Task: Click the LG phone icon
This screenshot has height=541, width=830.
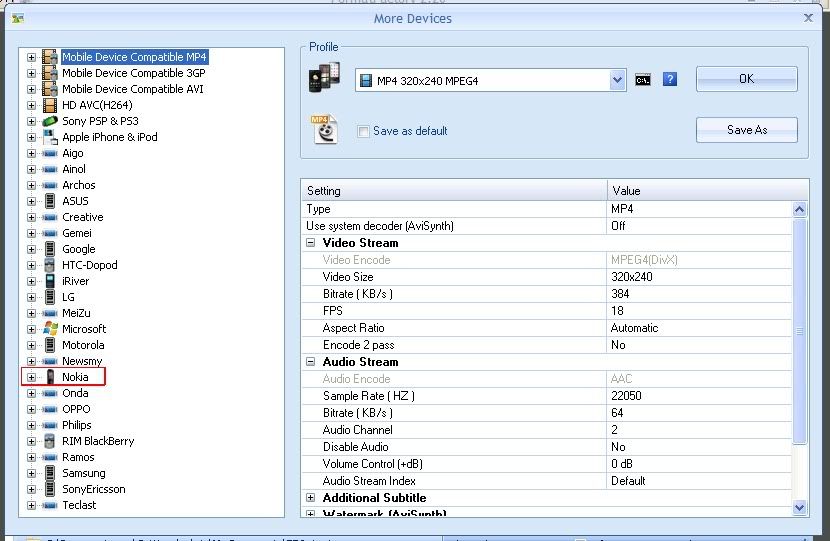Action: 50,297
